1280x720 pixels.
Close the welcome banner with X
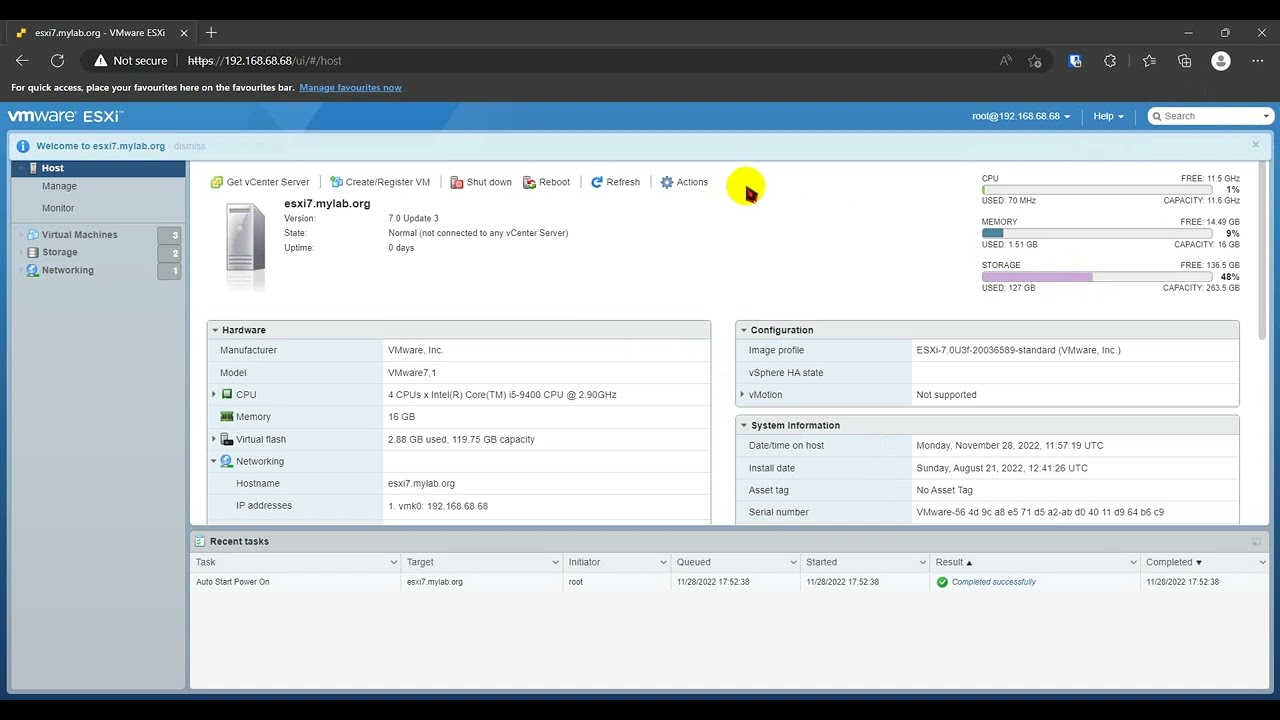point(1256,145)
